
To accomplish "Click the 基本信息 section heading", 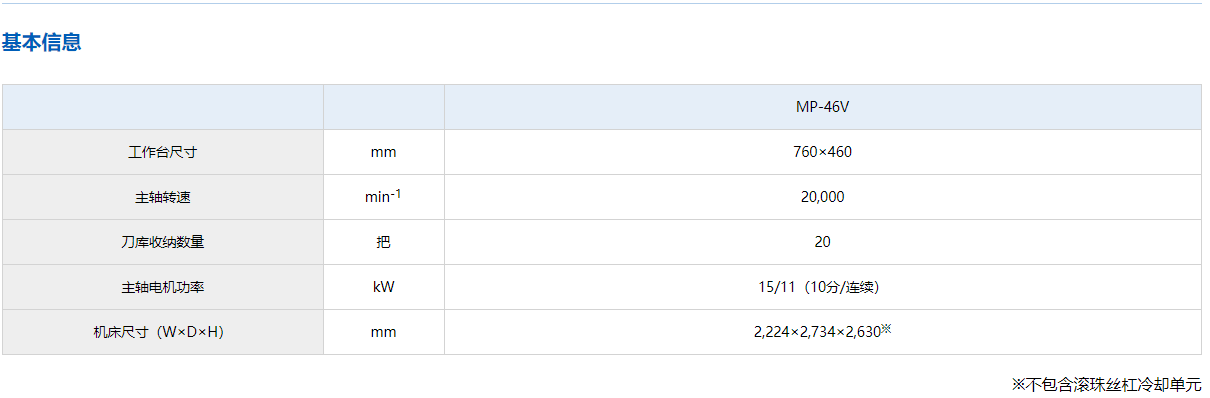I will pyautogui.click(x=41, y=42).
